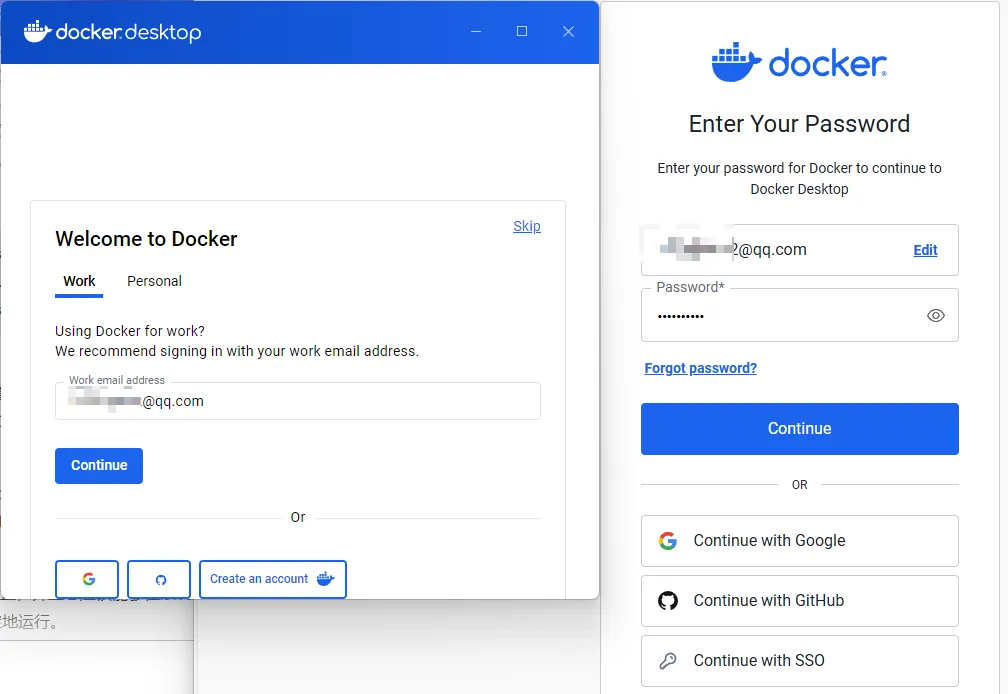This screenshot has width=1008, height=694.
Task: Open the Forgot password? link
Action: [701, 368]
